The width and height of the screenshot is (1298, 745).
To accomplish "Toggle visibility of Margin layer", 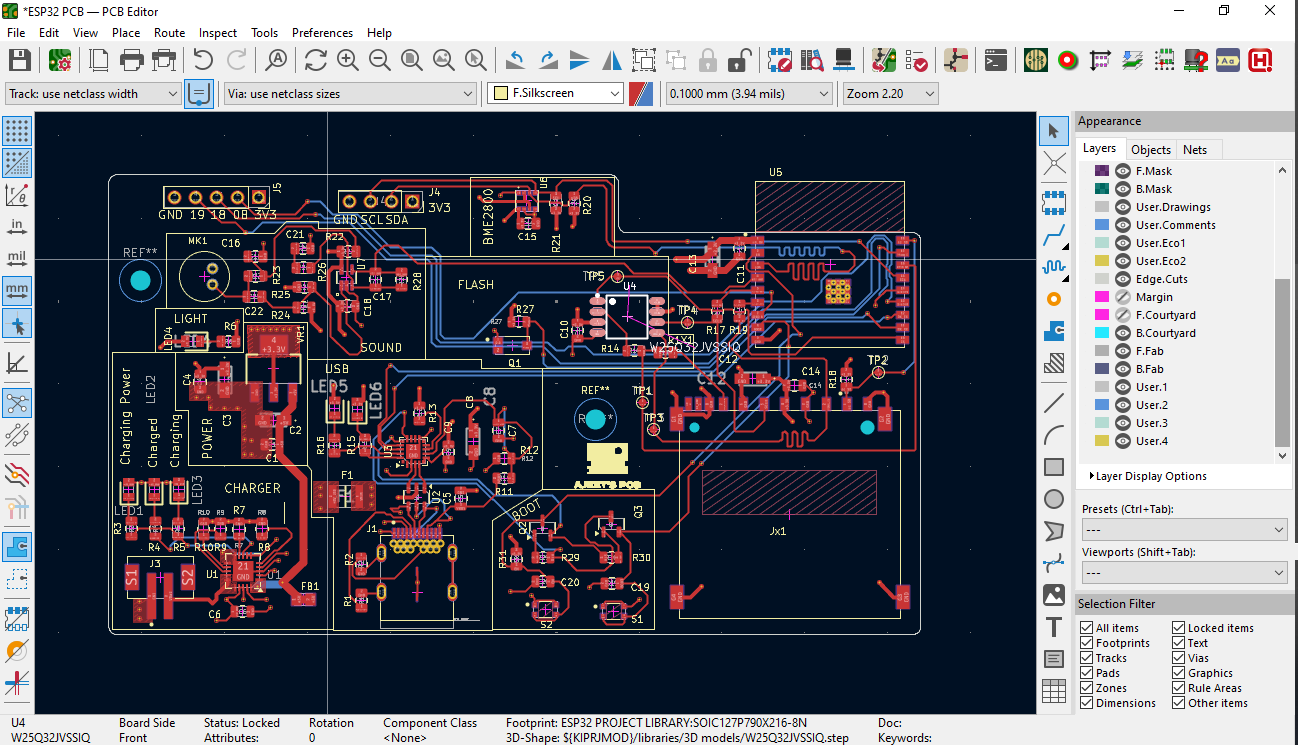I will (1123, 297).
